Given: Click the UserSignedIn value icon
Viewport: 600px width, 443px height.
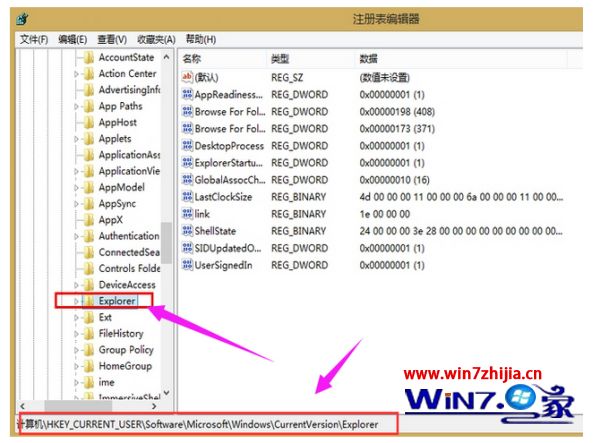Looking at the screenshot, I should 187,265.
